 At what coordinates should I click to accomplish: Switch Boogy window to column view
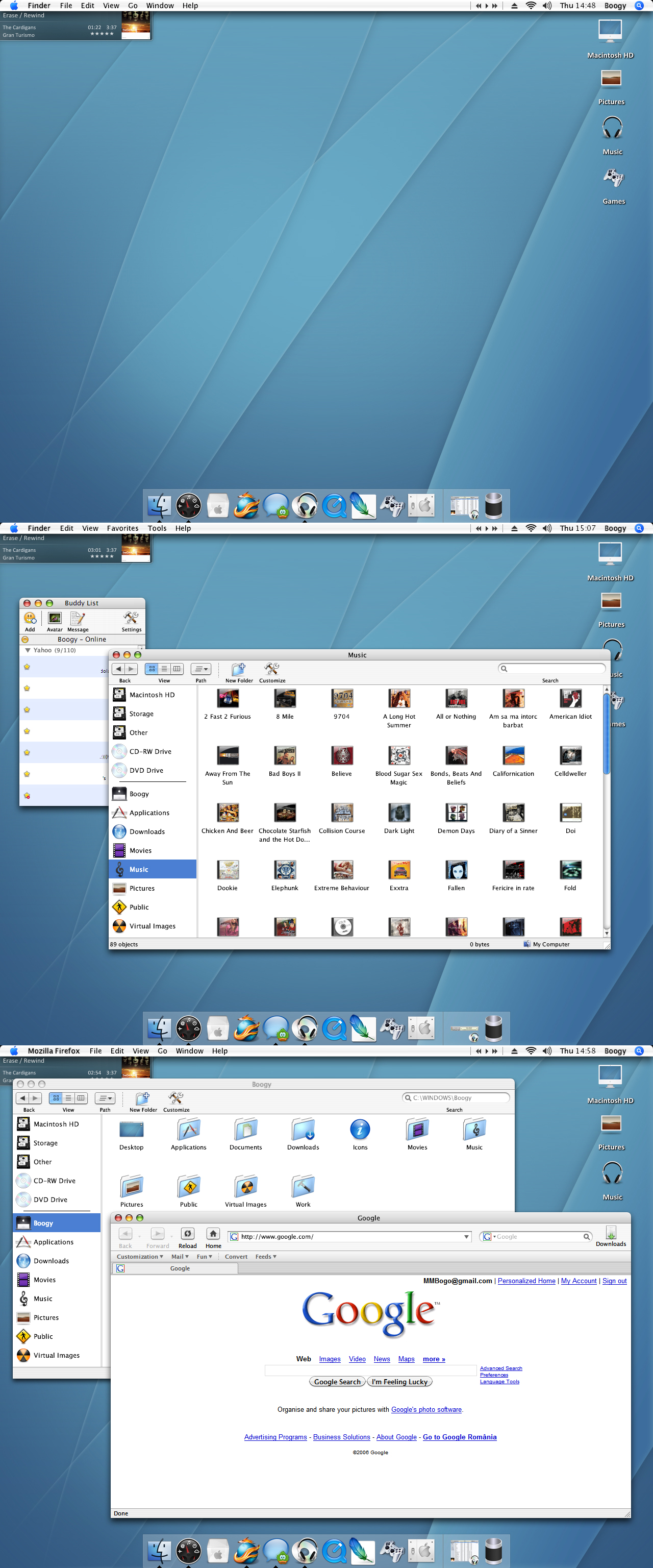(81, 1098)
